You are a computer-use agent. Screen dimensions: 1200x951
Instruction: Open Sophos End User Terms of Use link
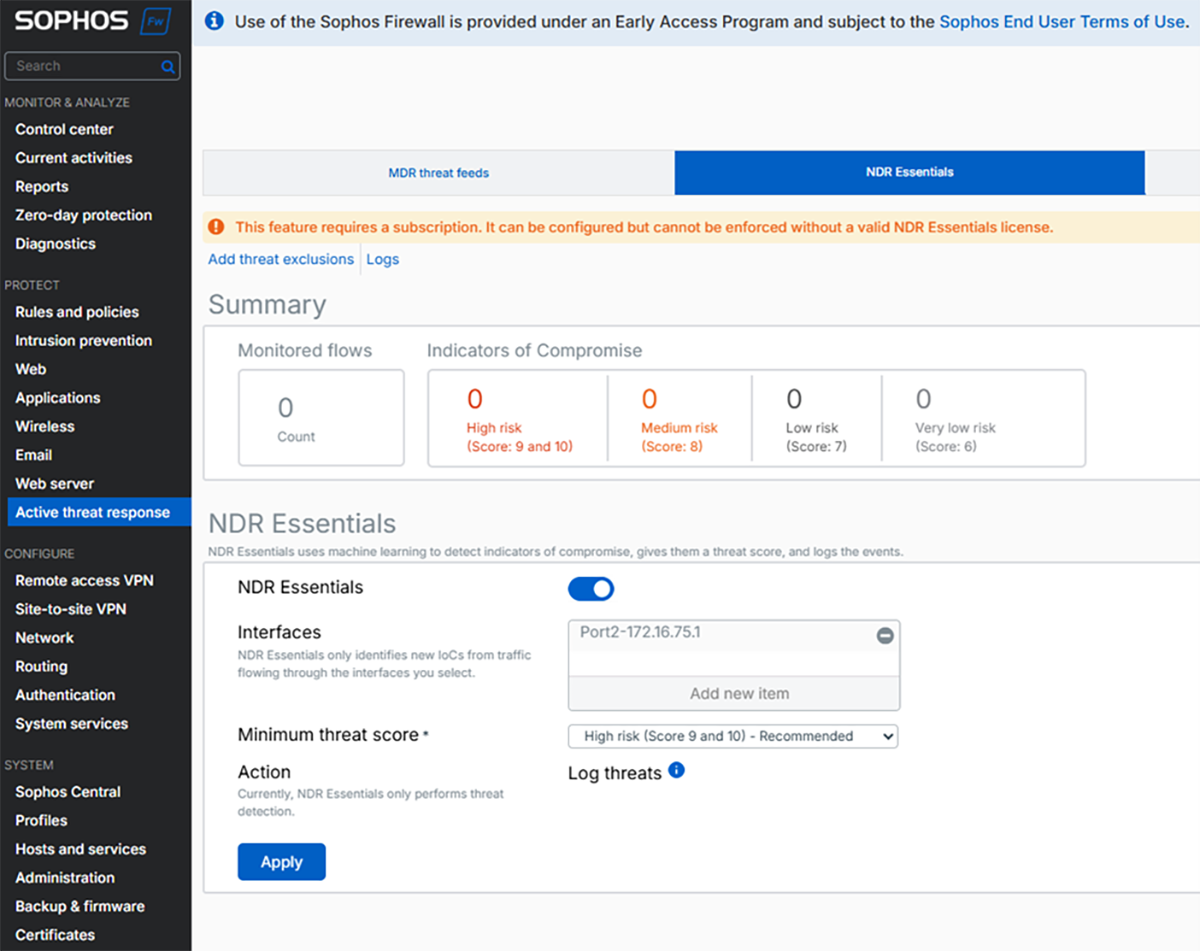pos(1061,21)
